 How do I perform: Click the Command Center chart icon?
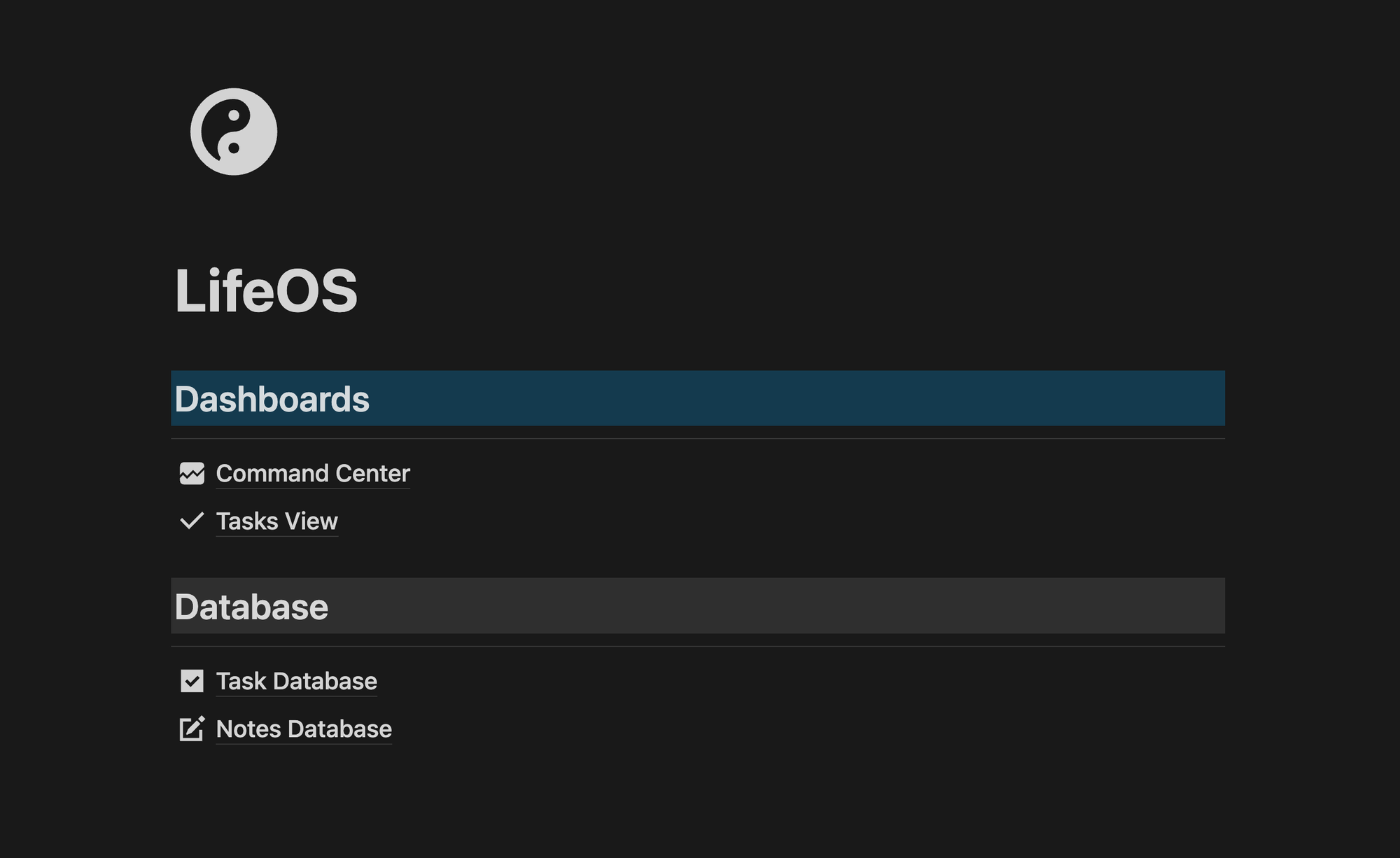point(192,474)
